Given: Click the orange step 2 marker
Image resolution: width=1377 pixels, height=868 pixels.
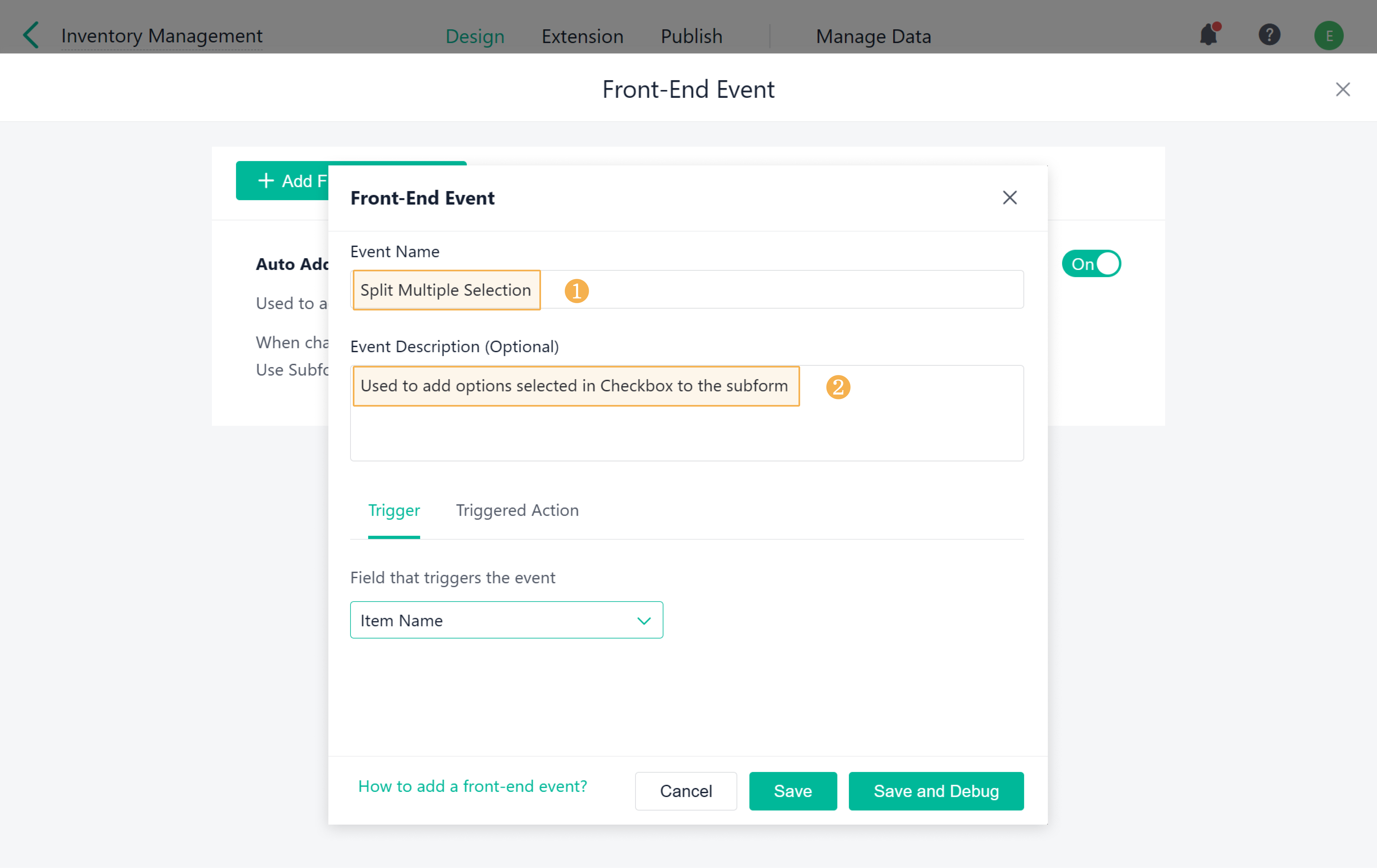Looking at the screenshot, I should (838, 387).
